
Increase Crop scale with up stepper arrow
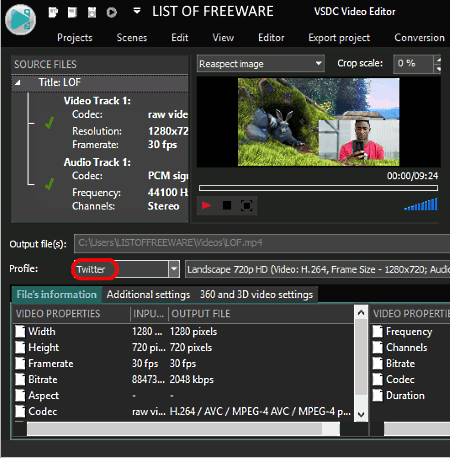pyautogui.click(x=438, y=60)
